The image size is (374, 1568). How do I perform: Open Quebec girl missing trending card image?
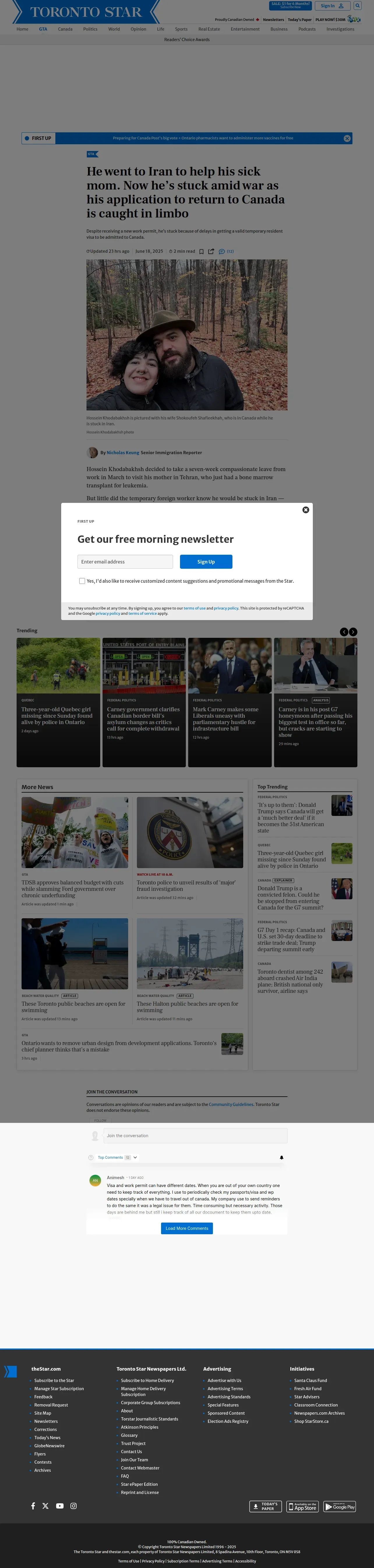(x=58, y=665)
